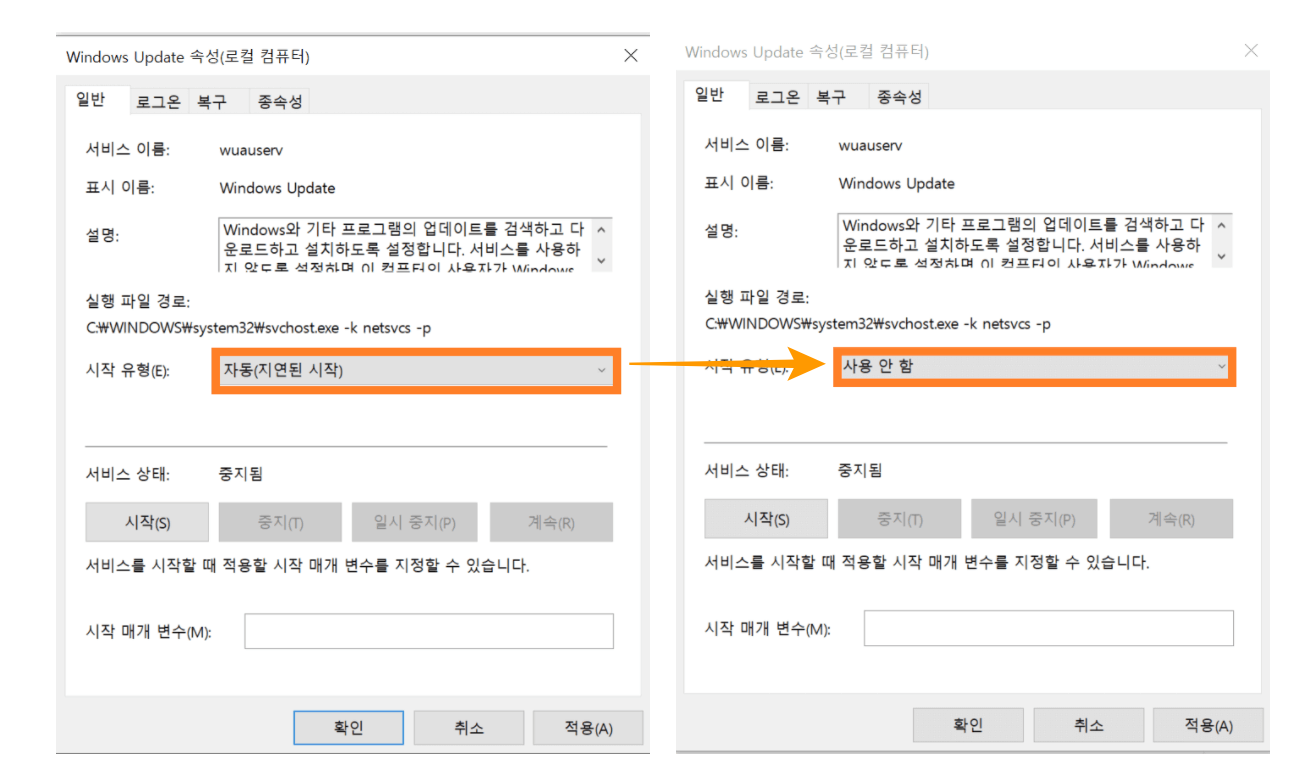Click 취소 in the left dialog

[468, 727]
